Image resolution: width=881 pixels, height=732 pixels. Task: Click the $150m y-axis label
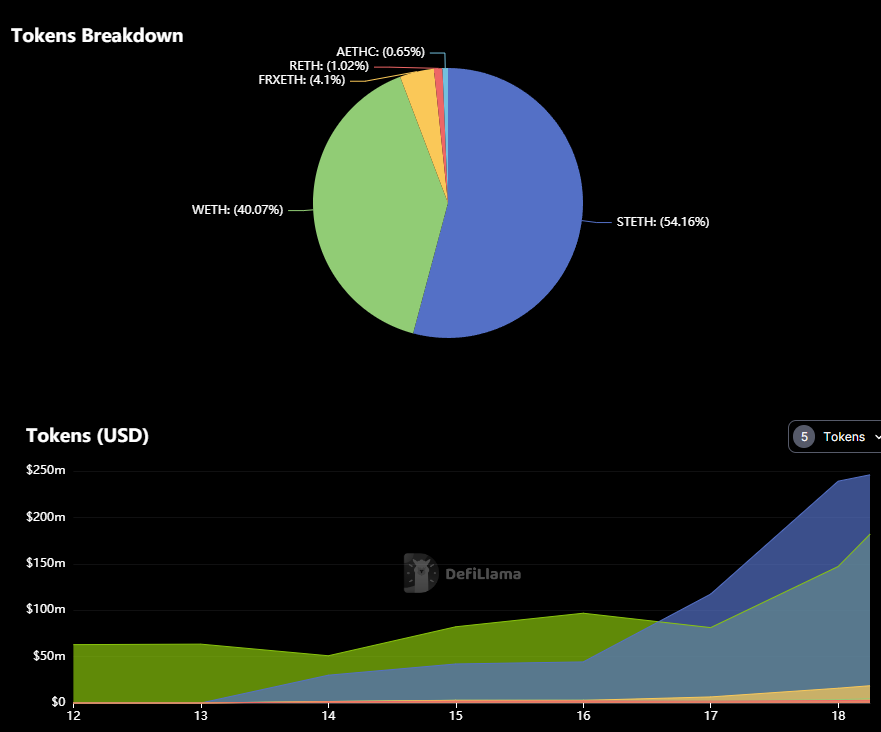(x=46, y=563)
